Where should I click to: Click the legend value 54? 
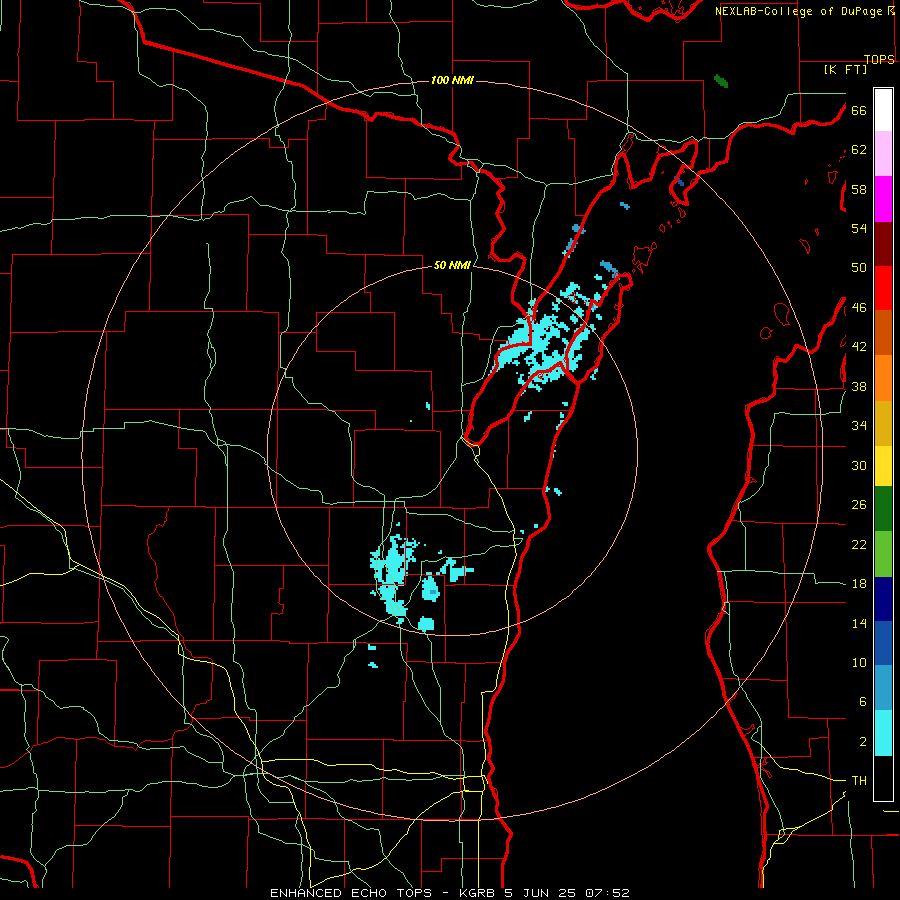click(x=859, y=228)
